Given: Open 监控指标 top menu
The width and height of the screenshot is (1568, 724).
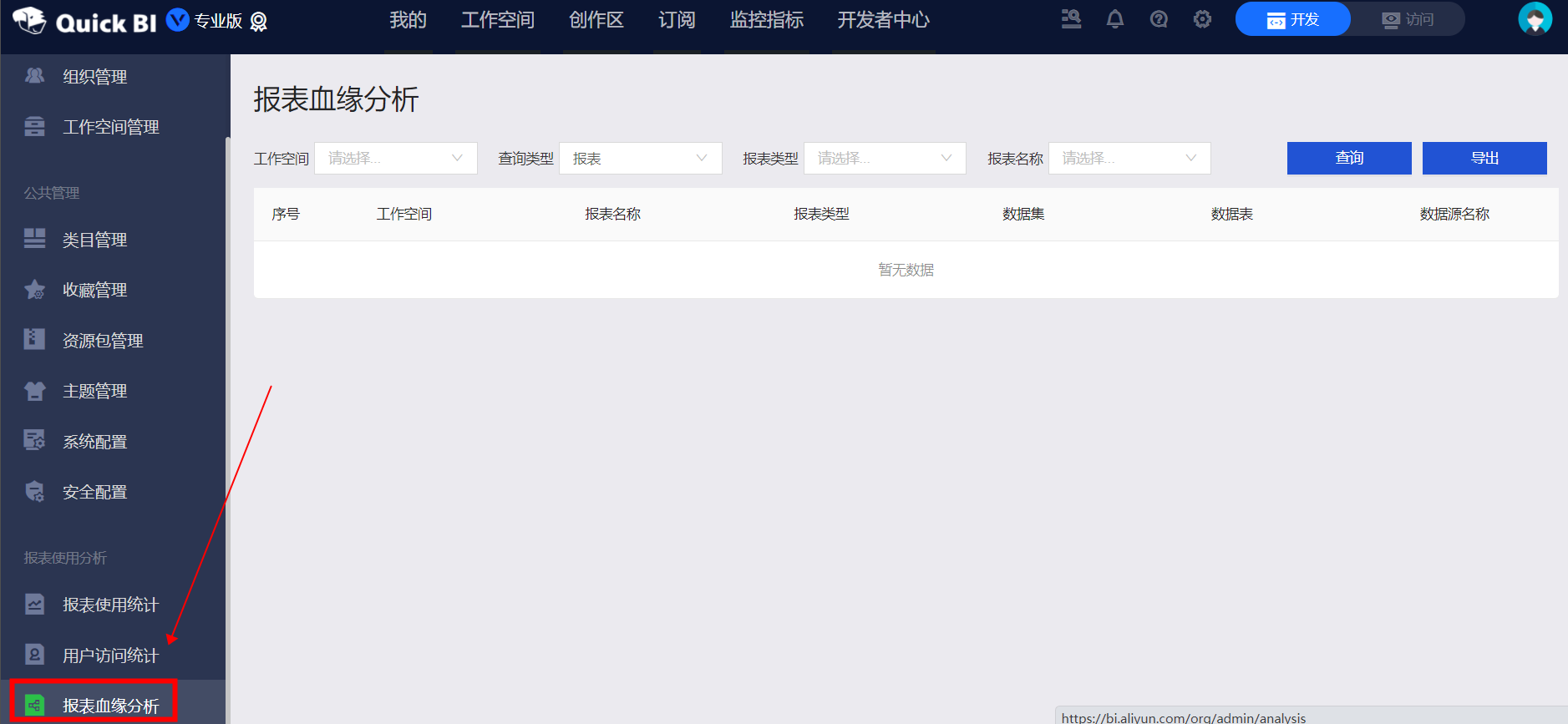Looking at the screenshot, I should click(x=767, y=20).
